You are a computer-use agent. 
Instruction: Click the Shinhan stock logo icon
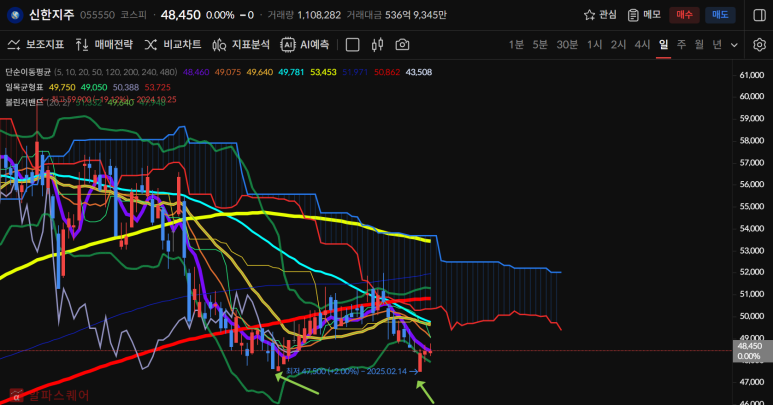[15, 15]
